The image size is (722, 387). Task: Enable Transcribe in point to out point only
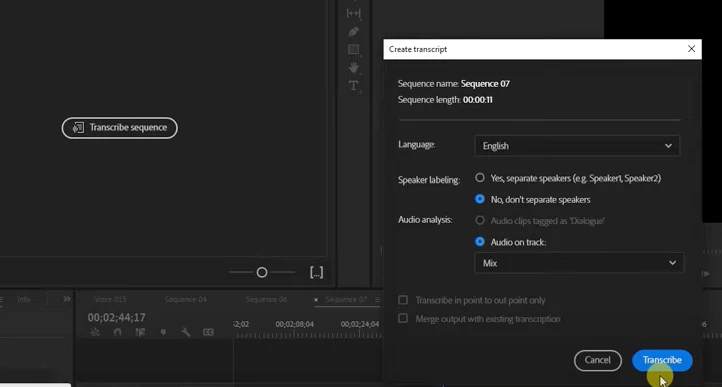[403, 300]
